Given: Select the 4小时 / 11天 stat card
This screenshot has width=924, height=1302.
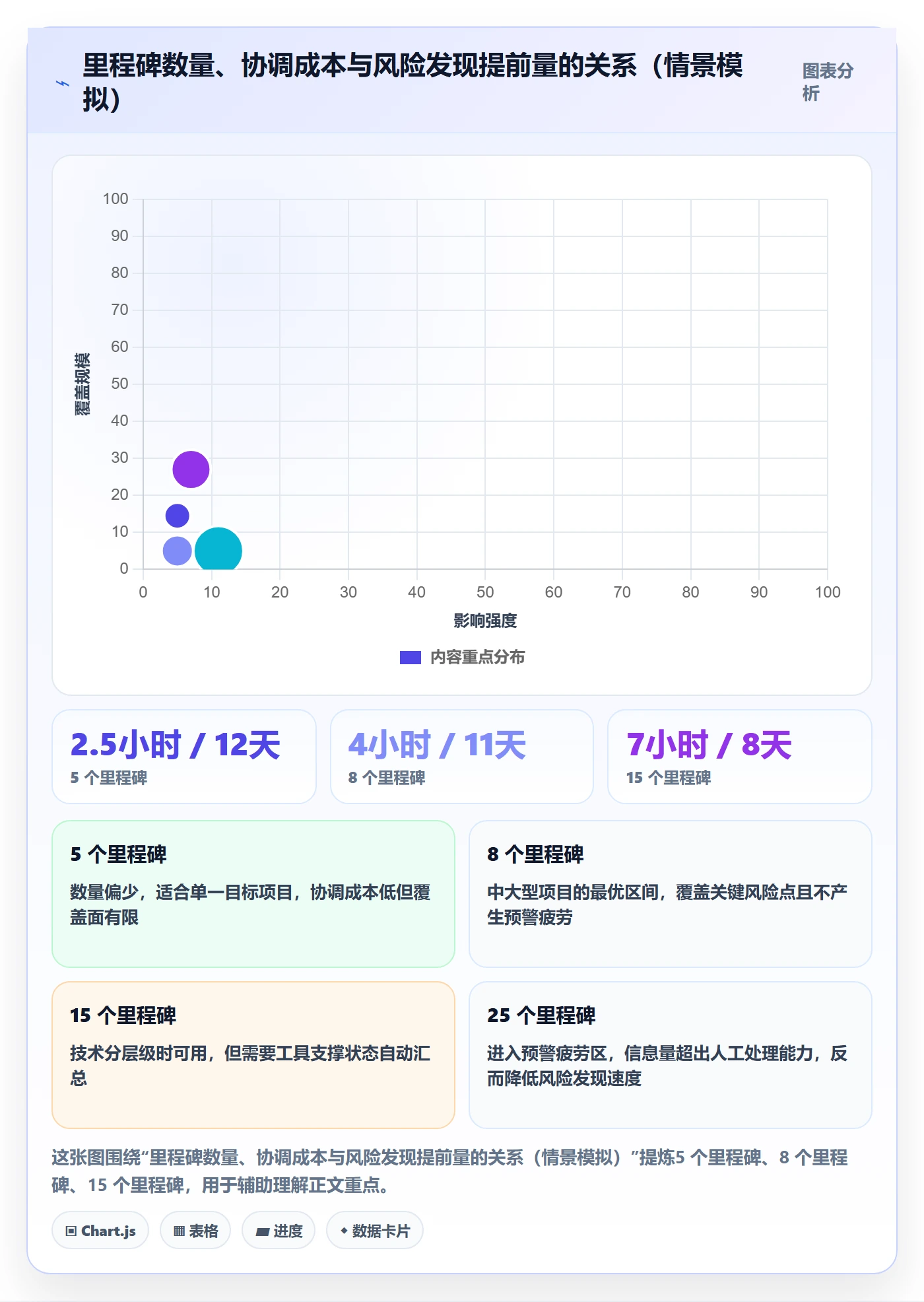Looking at the screenshot, I should point(462,757).
